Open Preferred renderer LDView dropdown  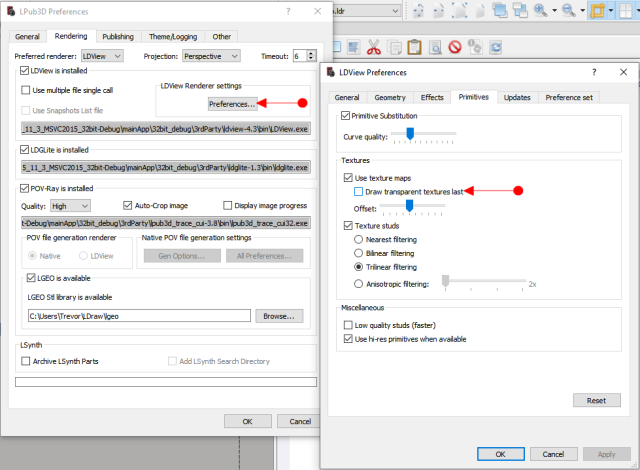[102, 56]
